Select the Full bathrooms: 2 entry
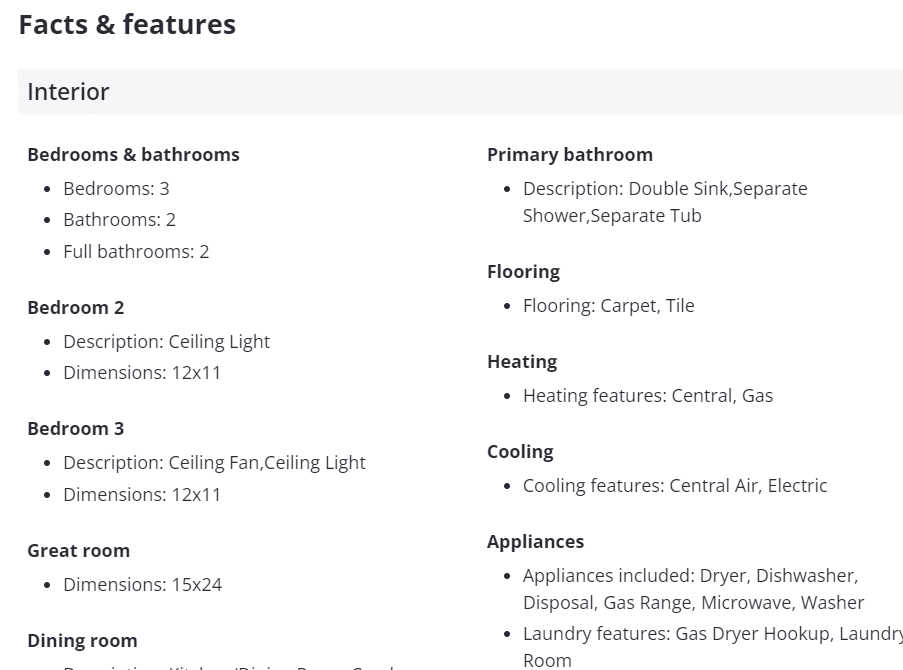The width and height of the screenshot is (903, 670). point(136,251)
